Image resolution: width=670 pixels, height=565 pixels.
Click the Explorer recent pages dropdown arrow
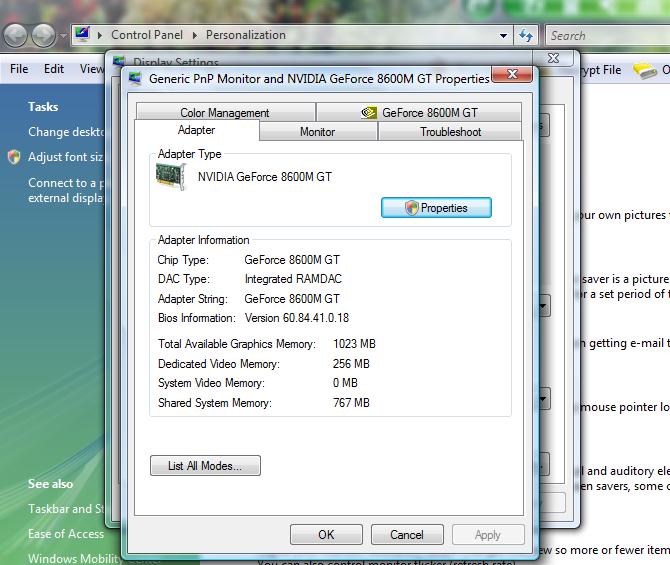tap(63, 35)
